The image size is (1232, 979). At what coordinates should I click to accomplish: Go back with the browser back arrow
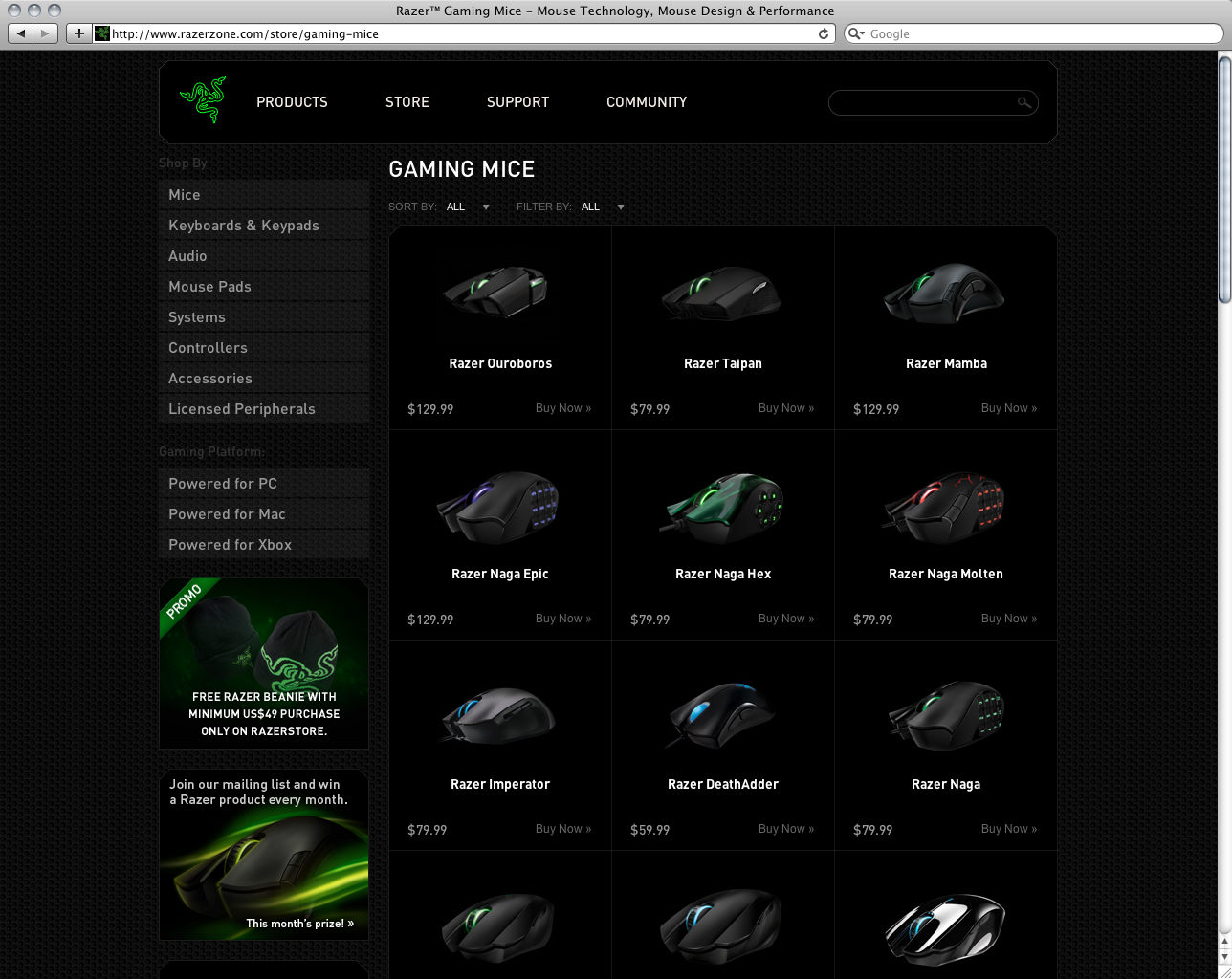pos(21,33)
